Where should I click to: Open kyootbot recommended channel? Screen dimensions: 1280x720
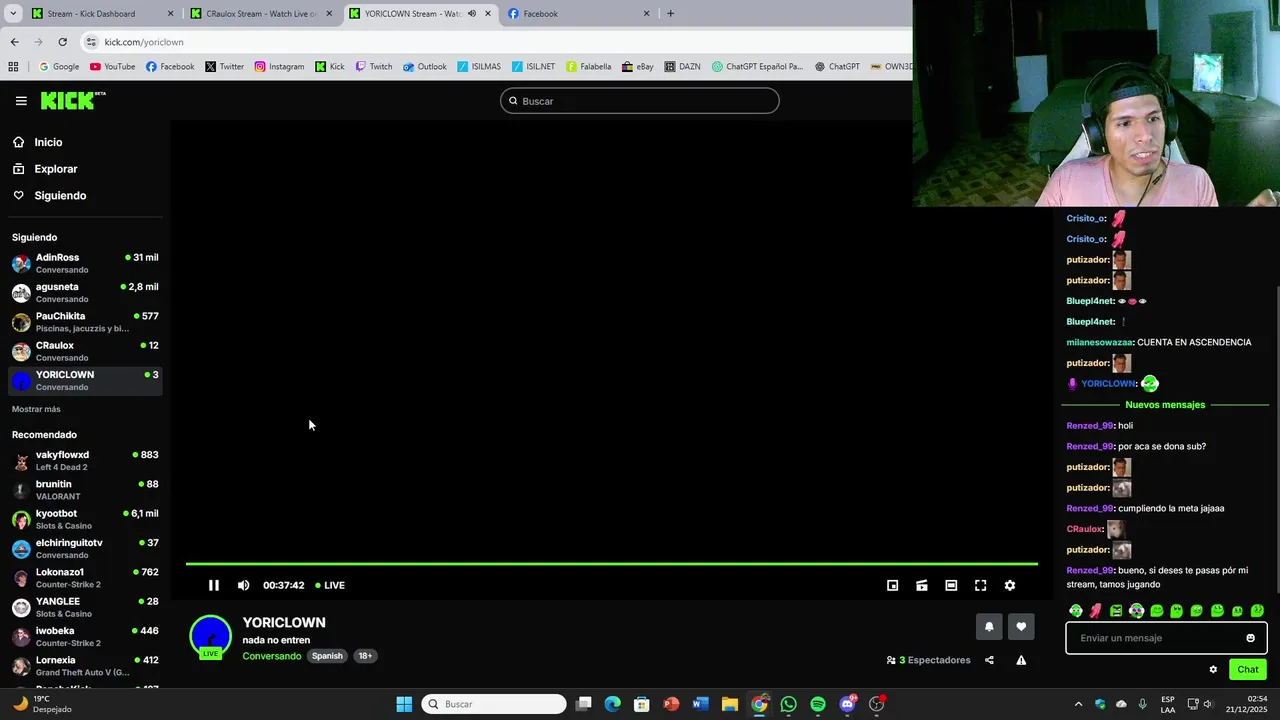[85, 519]
